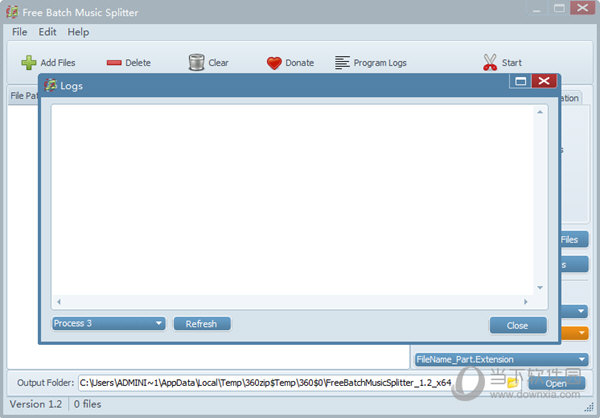
Task: Click the red minus Delete icon
Action: pos(114,63)
